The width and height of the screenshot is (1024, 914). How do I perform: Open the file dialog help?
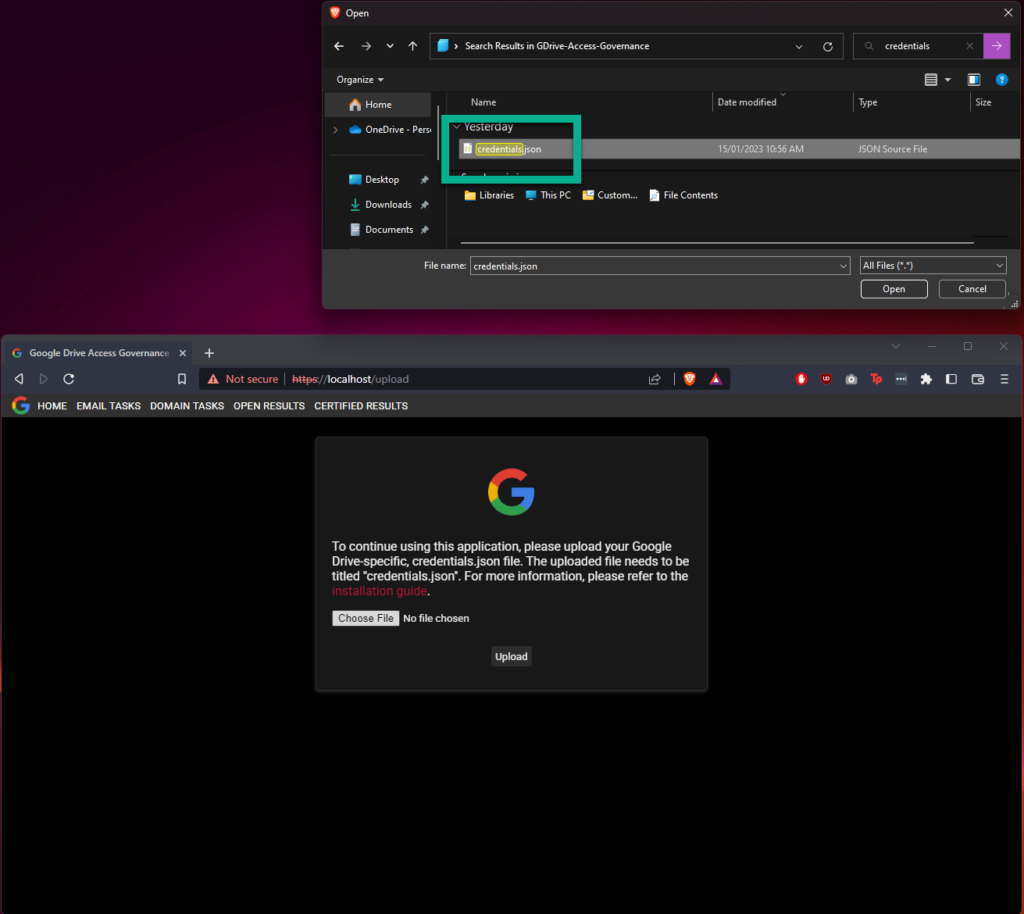tap(1001, 80)
